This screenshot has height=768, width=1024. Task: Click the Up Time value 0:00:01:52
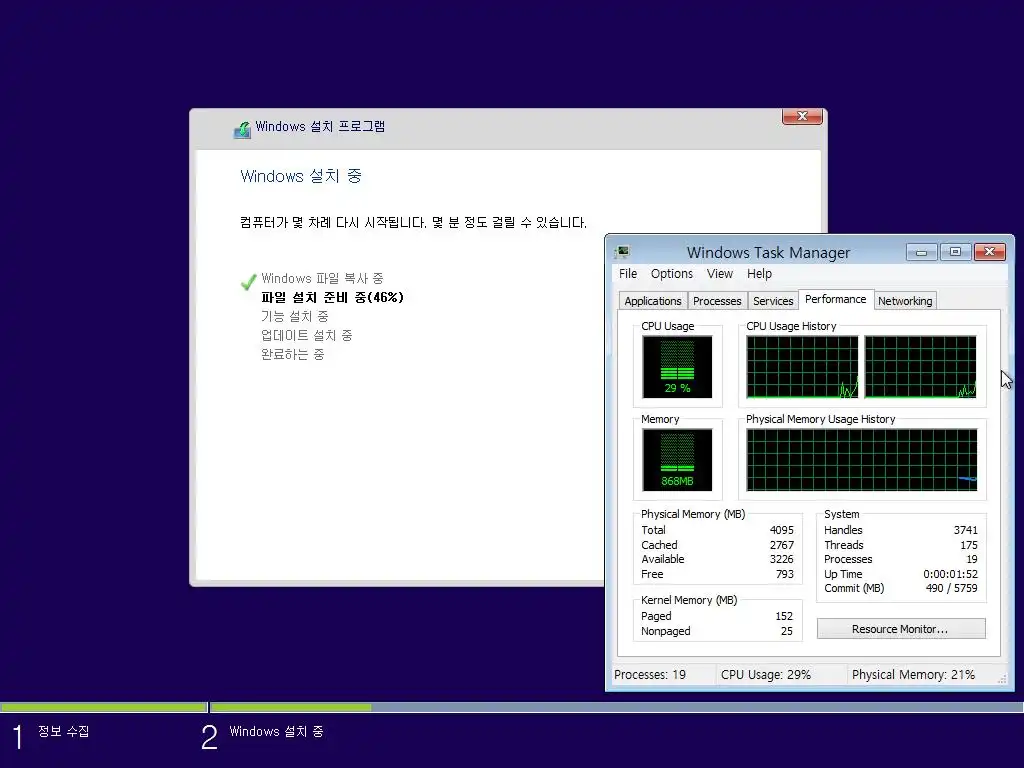(950, 574)
